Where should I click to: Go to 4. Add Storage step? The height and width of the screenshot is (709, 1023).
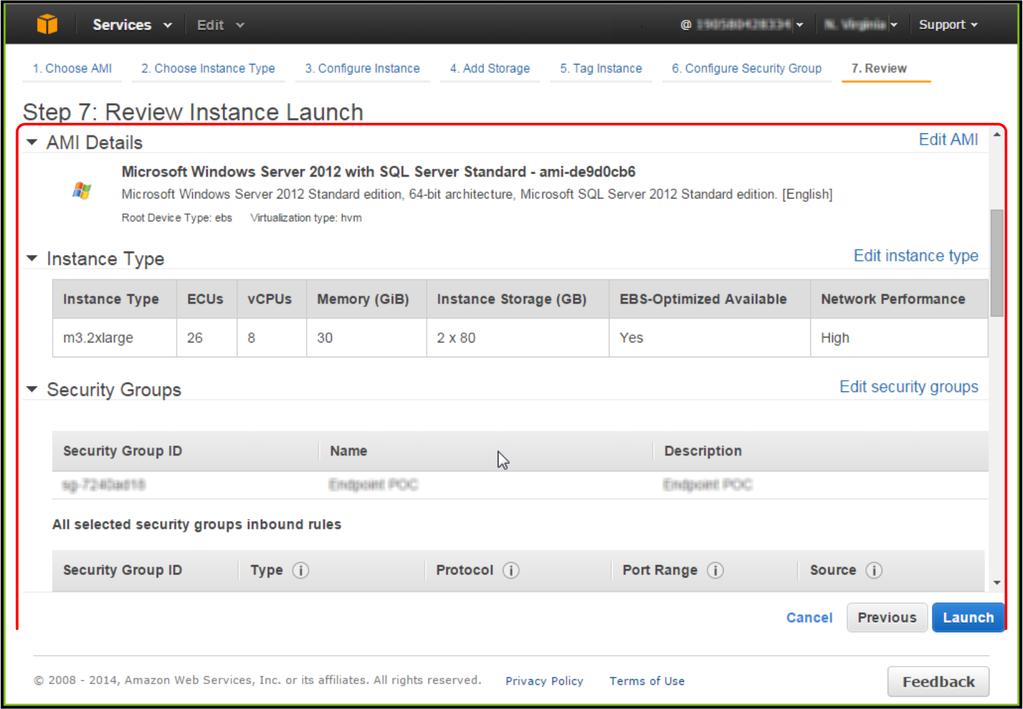489,68
